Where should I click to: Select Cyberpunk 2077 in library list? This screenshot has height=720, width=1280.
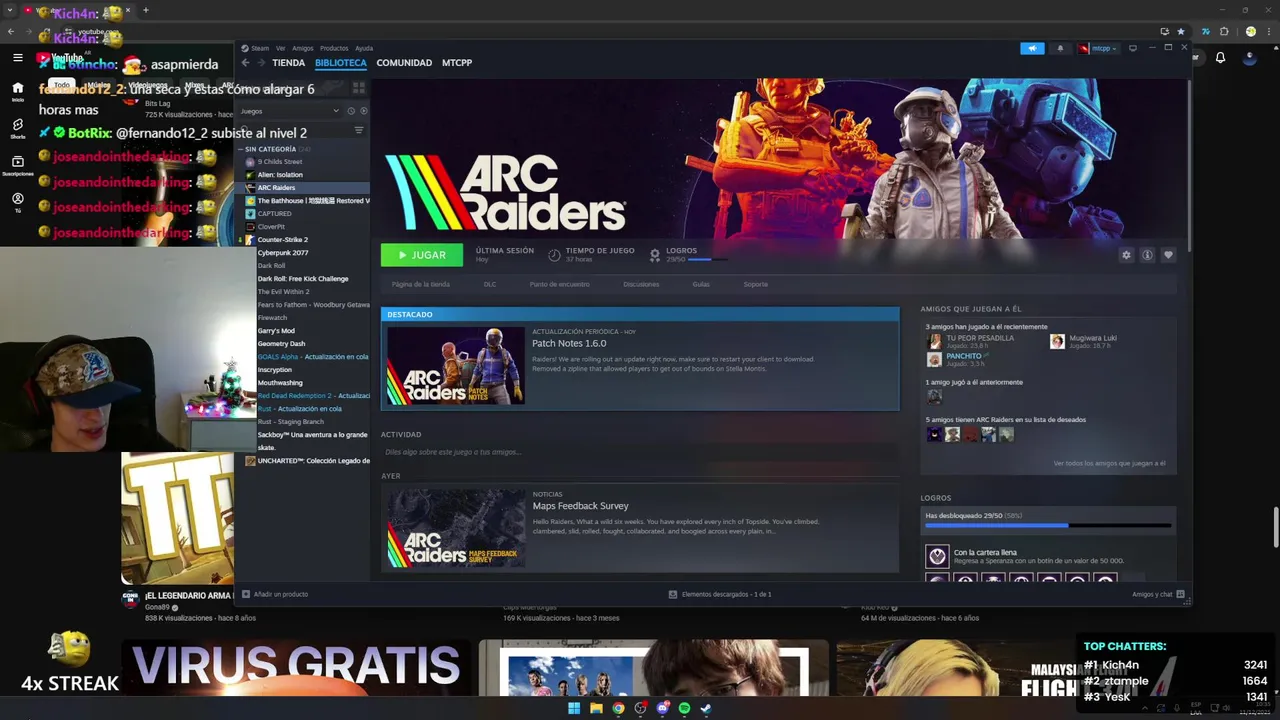tap(282, 253)
